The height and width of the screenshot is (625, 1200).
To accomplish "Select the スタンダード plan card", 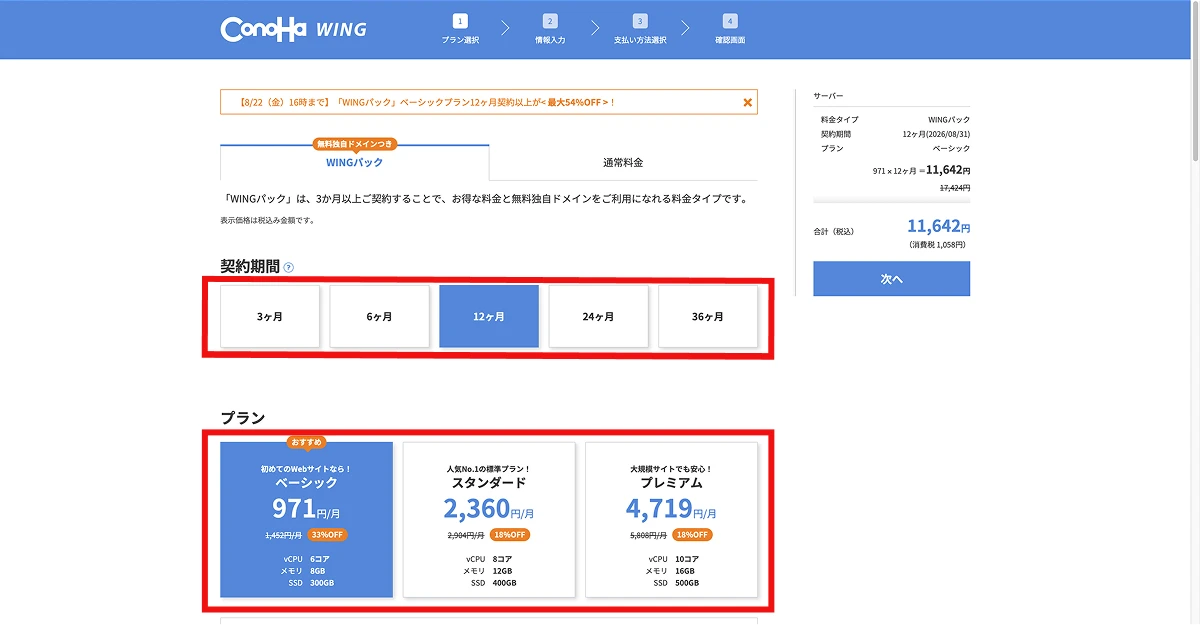I will (x=489, y=520).
